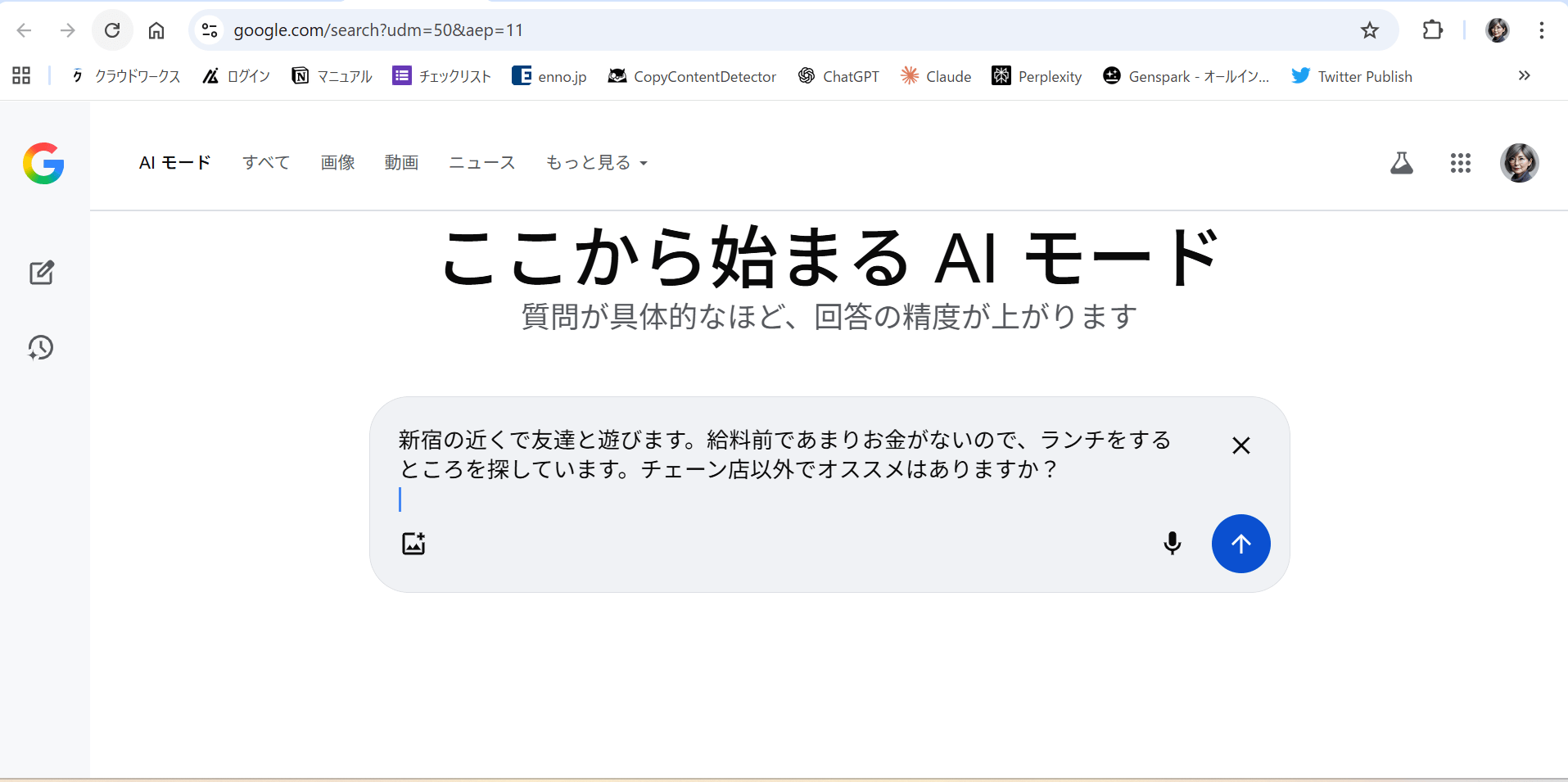Viewport: 1568px width, 782px height.
Task: View site information icon in address bar
Action: (210, 30)
